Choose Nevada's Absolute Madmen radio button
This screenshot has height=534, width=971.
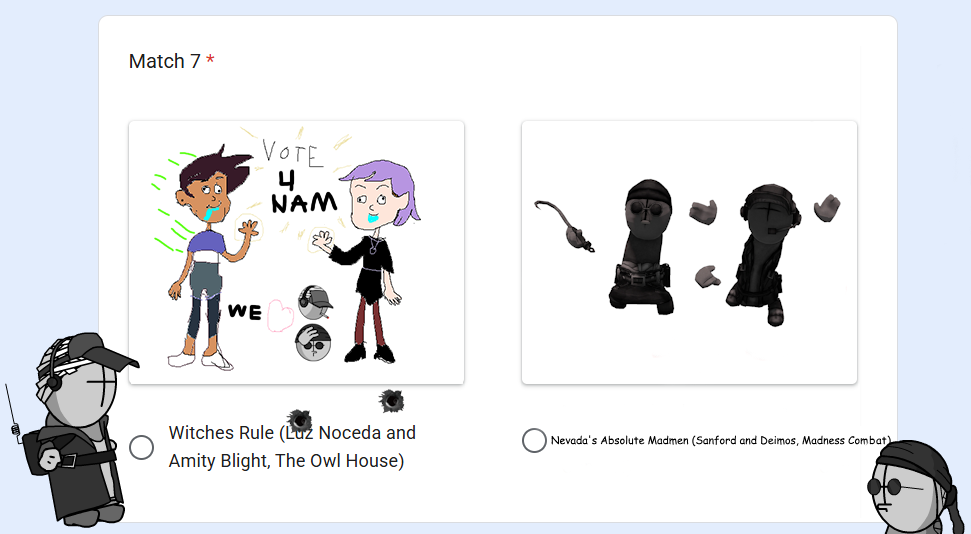click(534, 440)
